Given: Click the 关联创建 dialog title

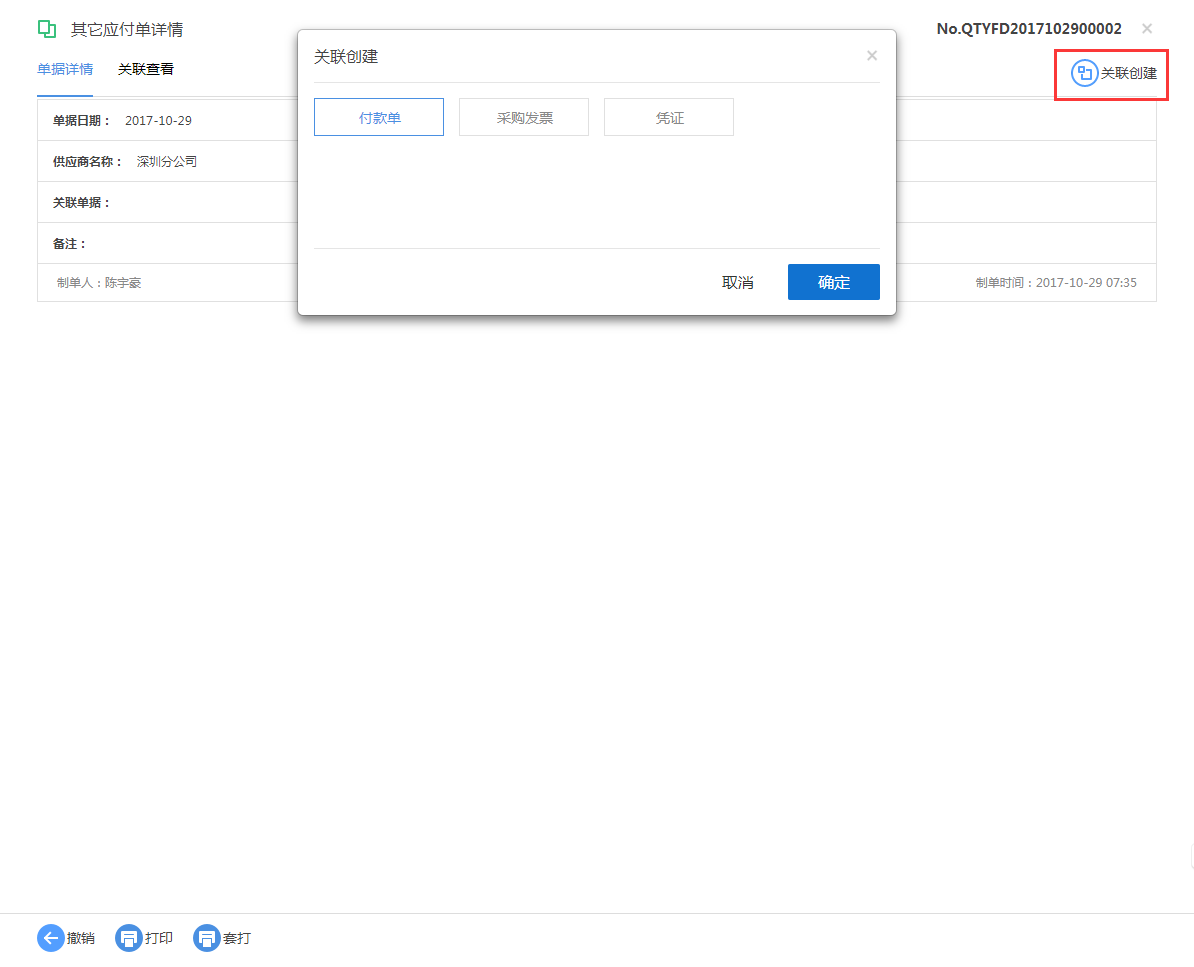Looking at the screenshot, I should tap(346, 56).
